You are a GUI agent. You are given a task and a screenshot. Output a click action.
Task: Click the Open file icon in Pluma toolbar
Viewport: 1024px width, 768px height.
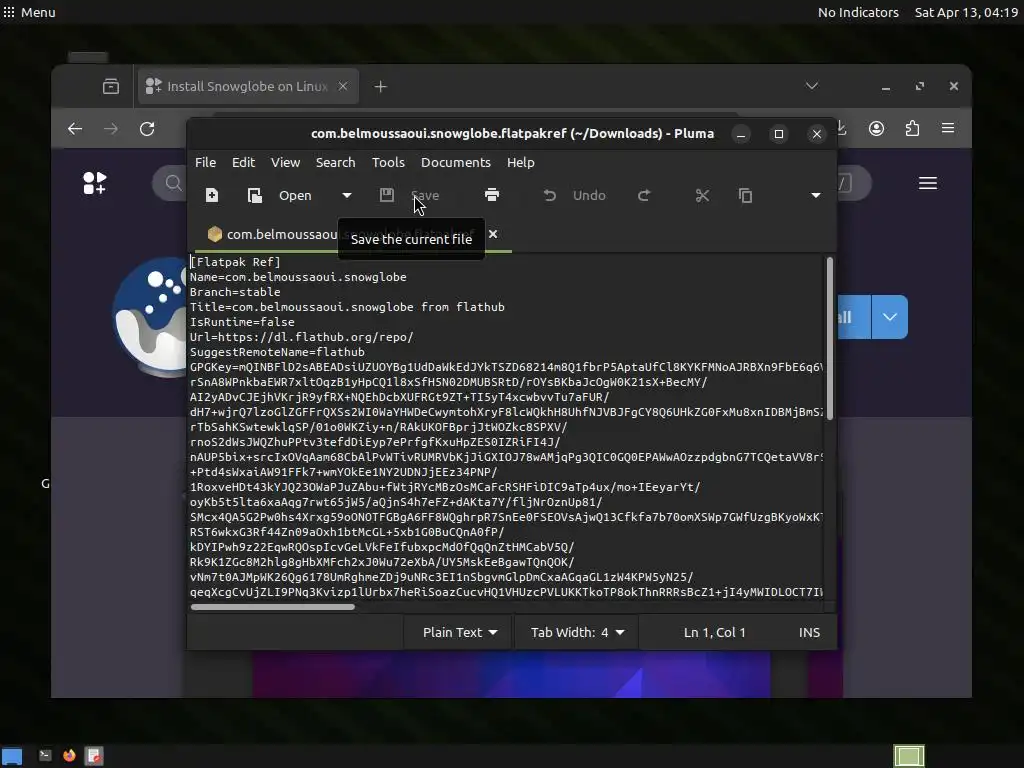coord(255,195)
